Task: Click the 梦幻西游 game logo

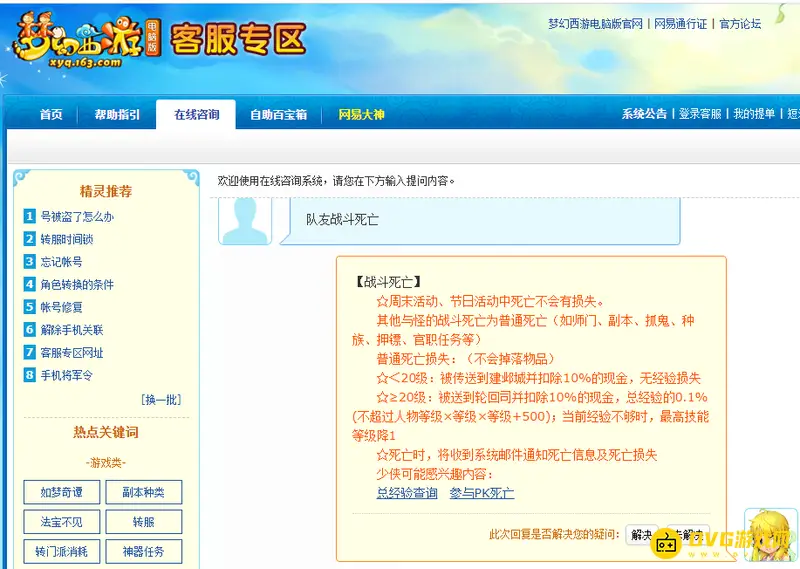Action: click(86, 41)
